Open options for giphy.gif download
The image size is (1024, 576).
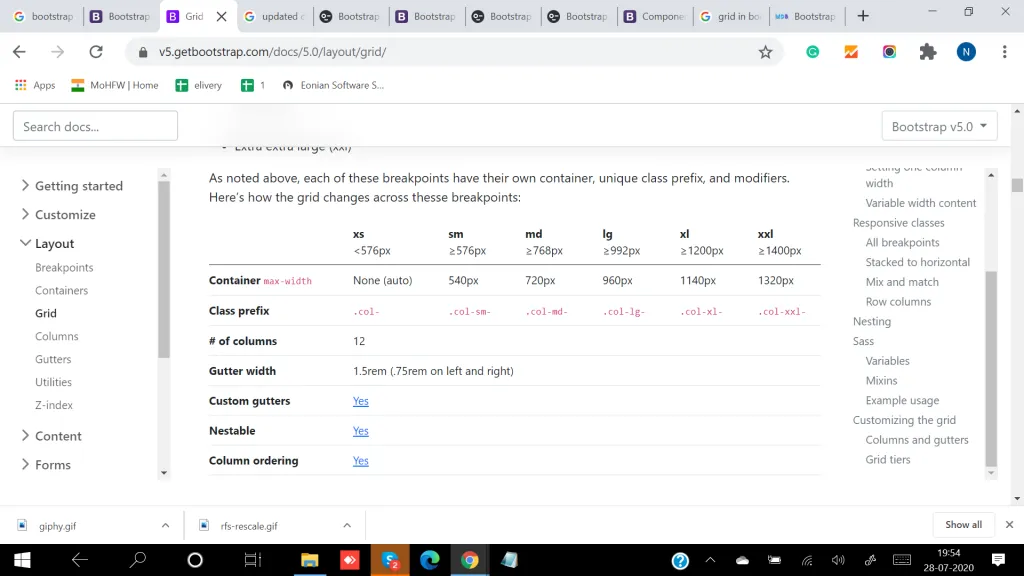tap(165, 525)
